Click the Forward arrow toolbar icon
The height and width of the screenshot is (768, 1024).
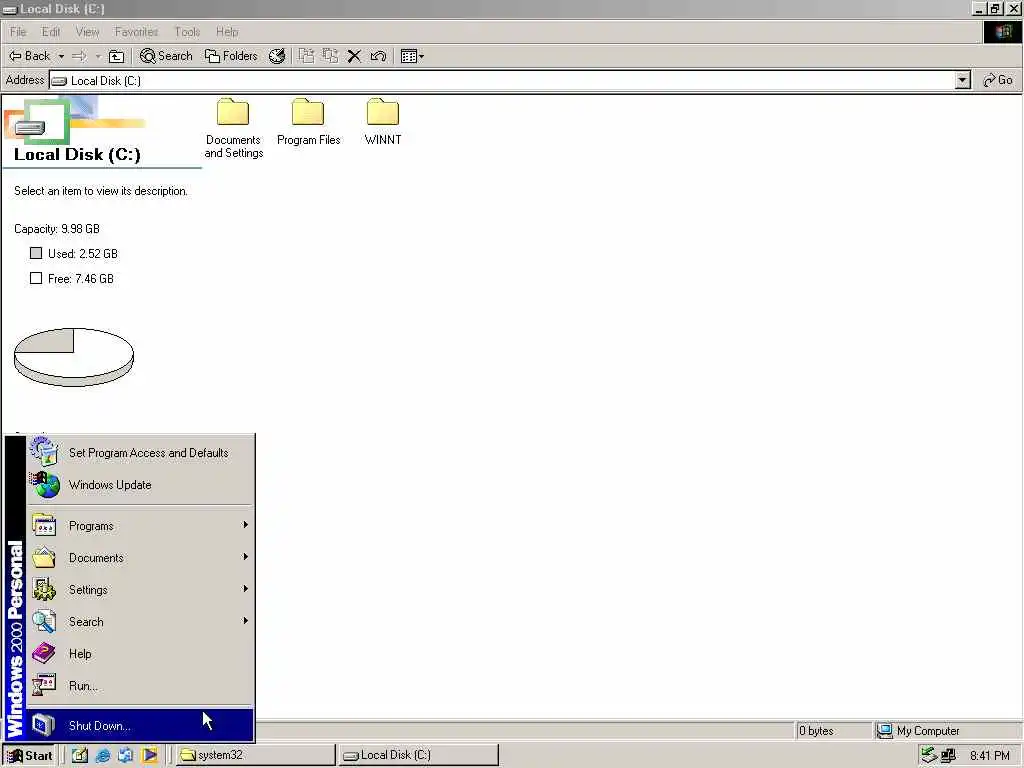(79, 56)
